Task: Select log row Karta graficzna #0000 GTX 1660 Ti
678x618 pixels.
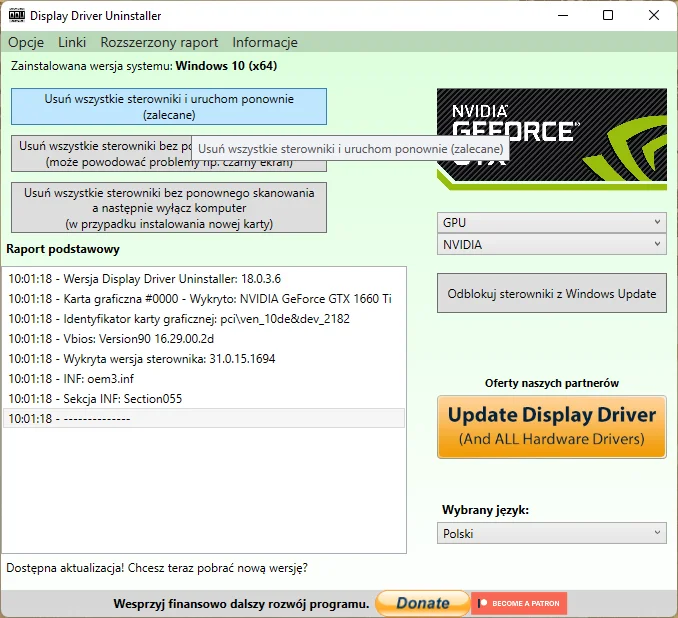Action: click(x=204, y=299)
